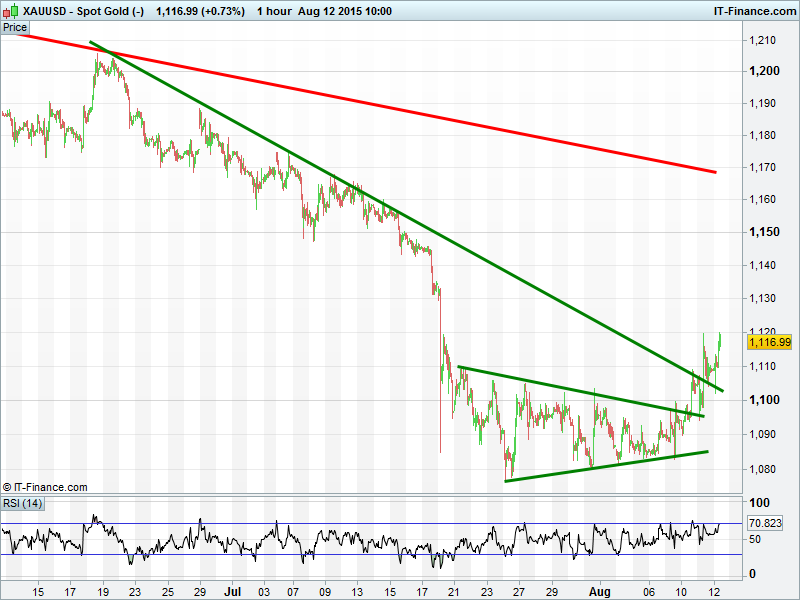Click the RSI axis 50 level label
Screen dimensions: 800x600
pyautogui.click(x=755, y=539)
